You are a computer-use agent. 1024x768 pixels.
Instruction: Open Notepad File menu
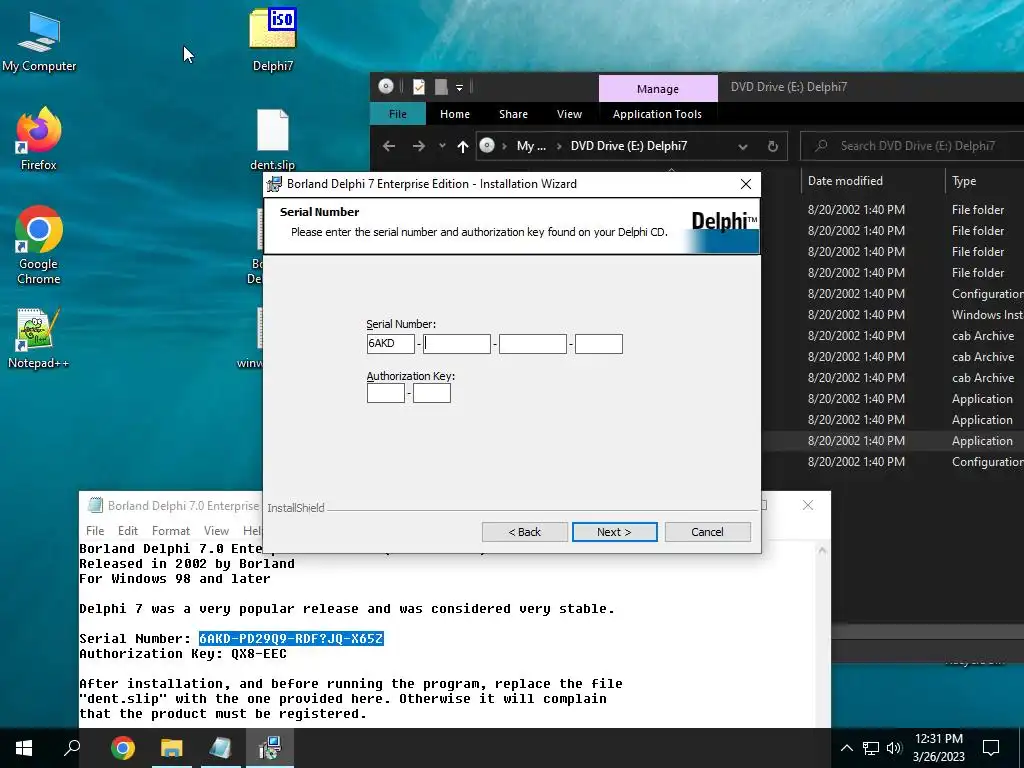coord(95,531)
